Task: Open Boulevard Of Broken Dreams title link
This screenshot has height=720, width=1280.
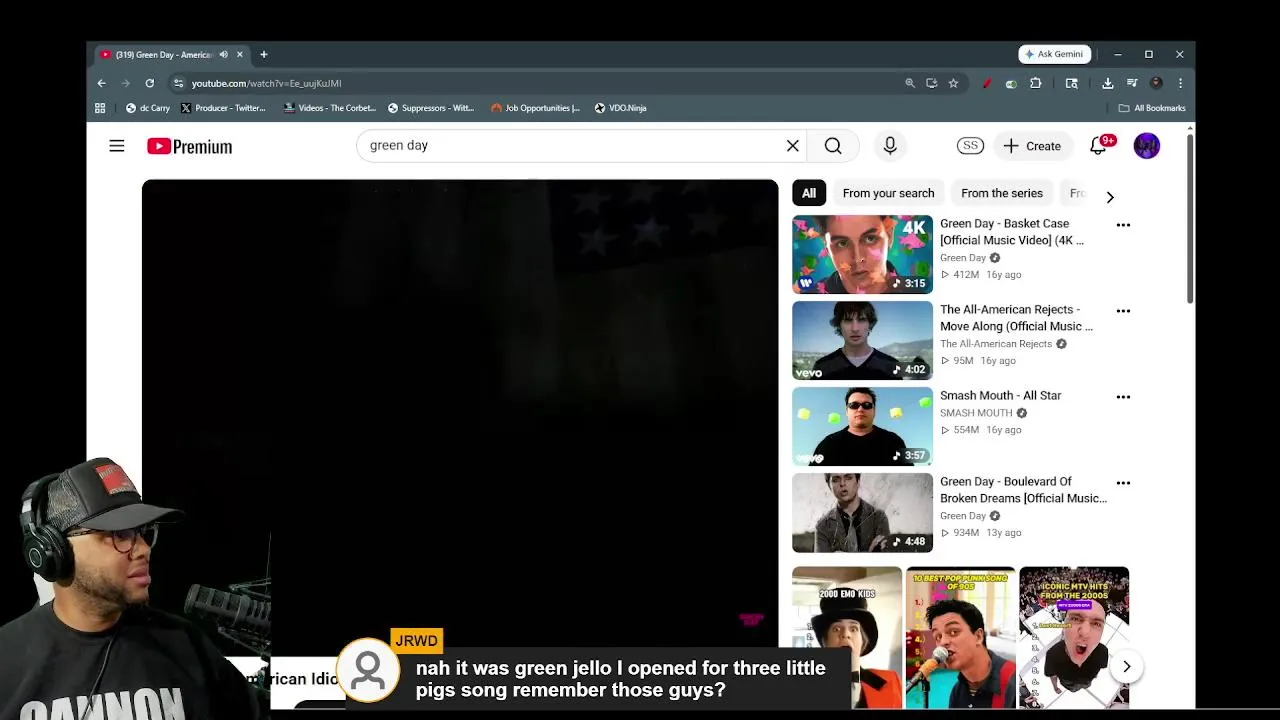Action: pyautogui.click(x=1023, y=490)
